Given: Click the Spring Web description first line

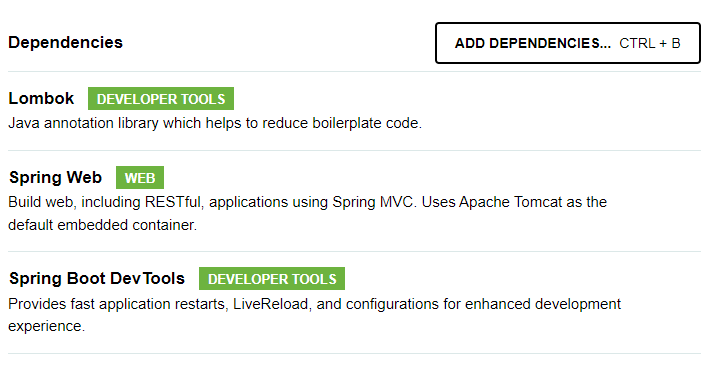Looking at the screenshot, I should (x=307, y=202).
